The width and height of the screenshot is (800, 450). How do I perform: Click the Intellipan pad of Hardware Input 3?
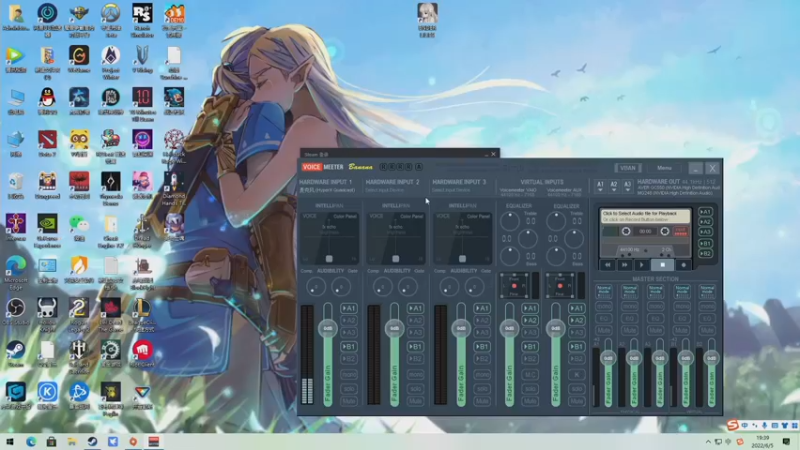coord(462,238)
